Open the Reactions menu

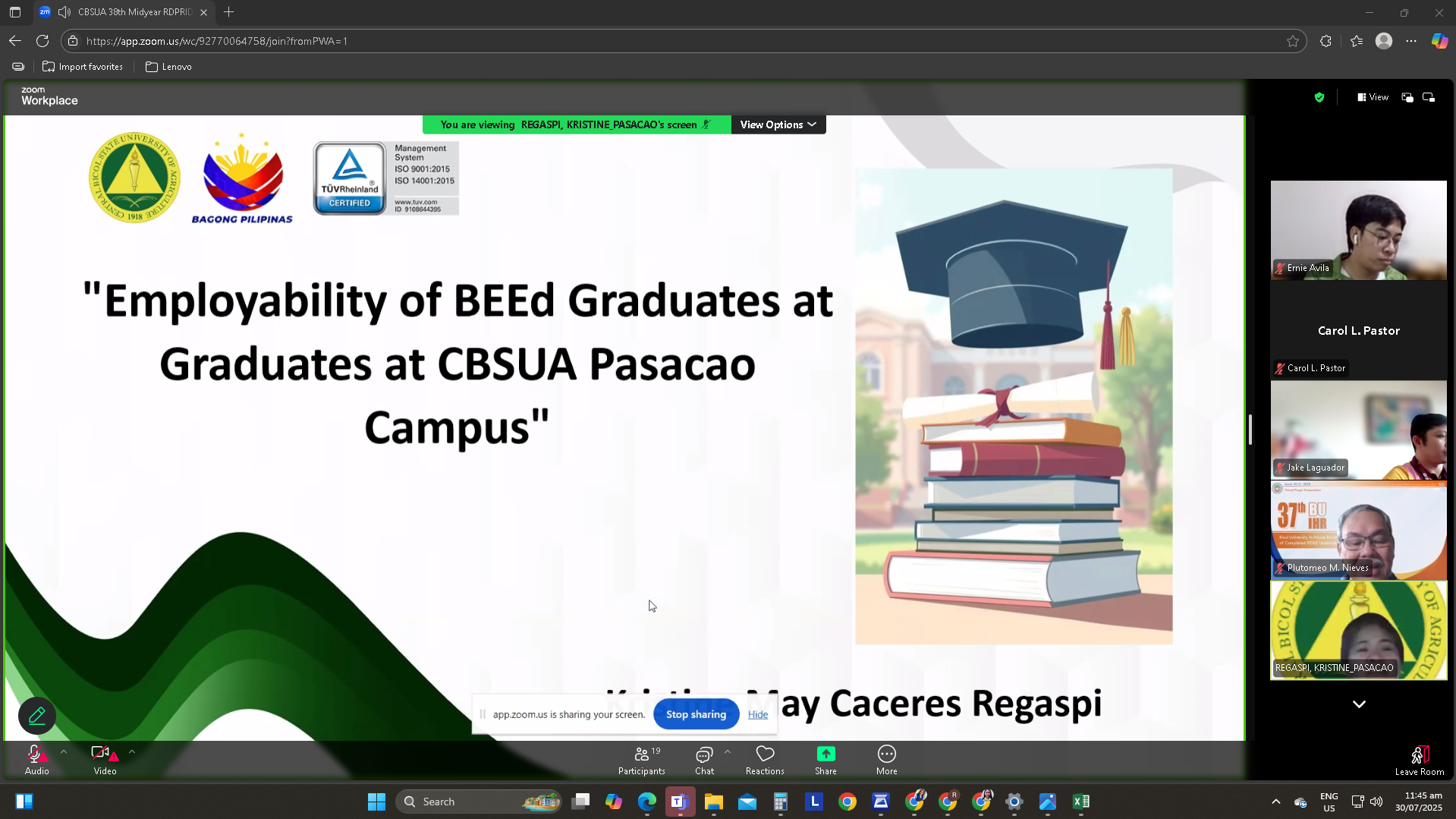point(765,760)
